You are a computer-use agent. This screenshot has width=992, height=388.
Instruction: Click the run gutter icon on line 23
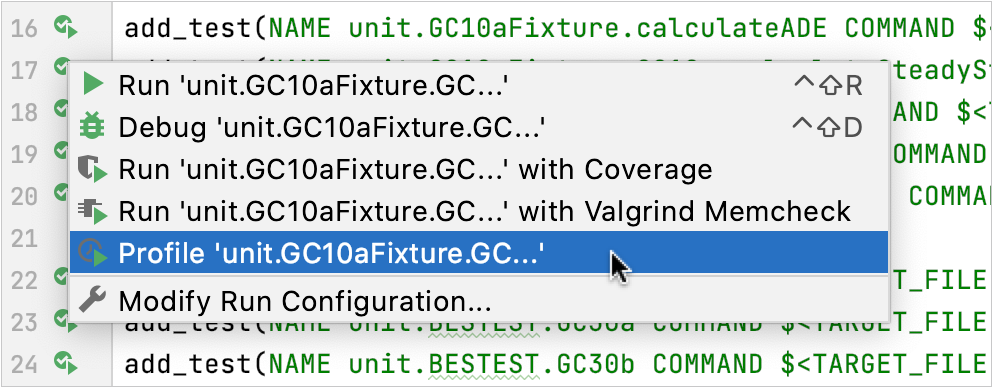point(65,321)
